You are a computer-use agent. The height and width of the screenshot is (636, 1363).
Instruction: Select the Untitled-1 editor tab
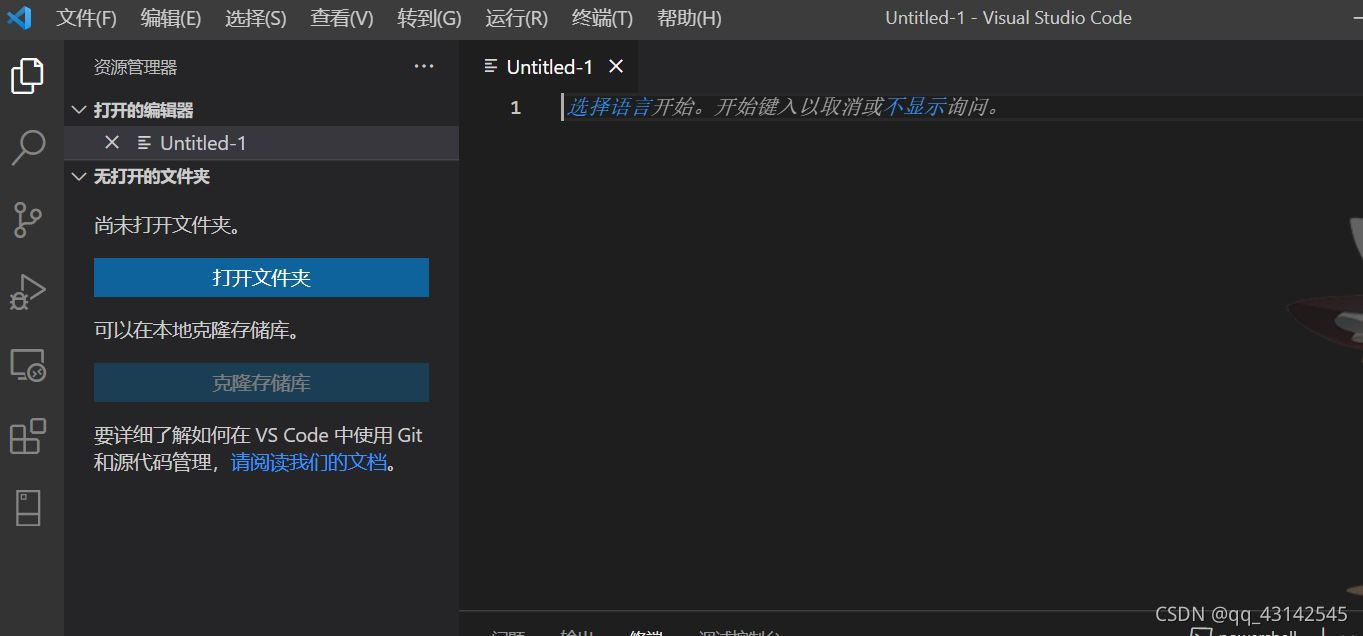pos(548,66)
